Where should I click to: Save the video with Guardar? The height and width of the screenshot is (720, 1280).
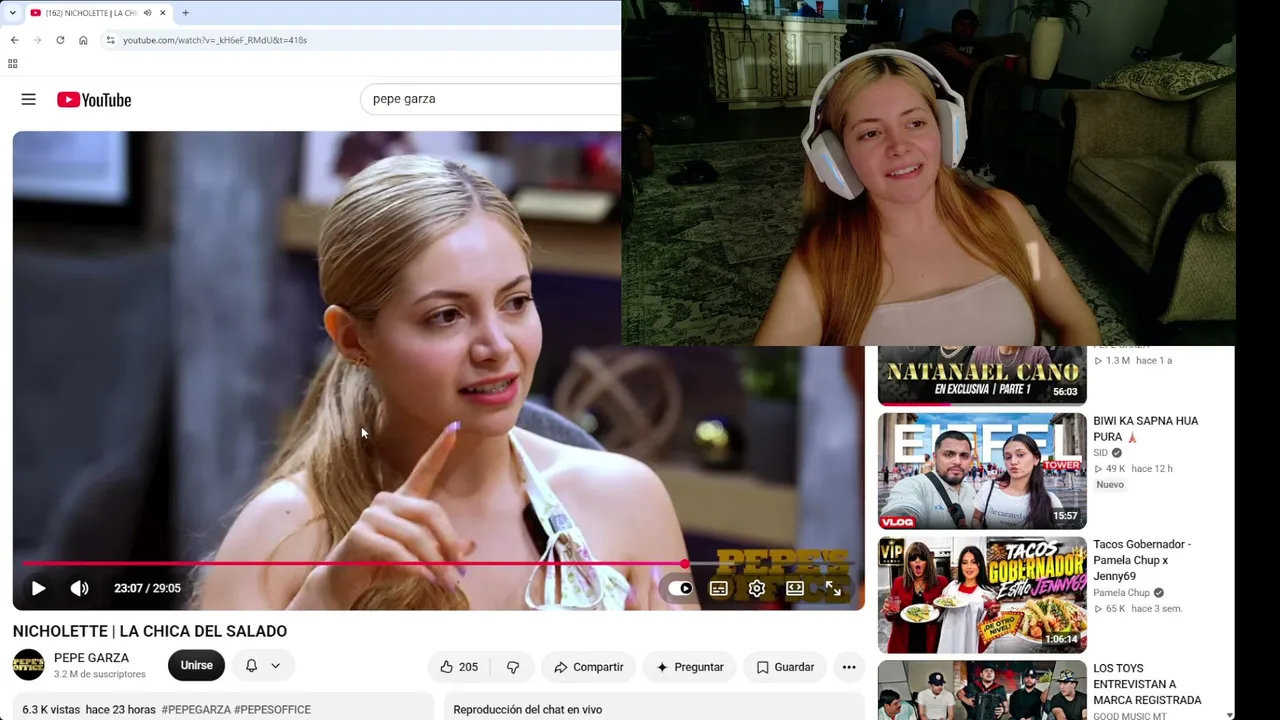785,667
